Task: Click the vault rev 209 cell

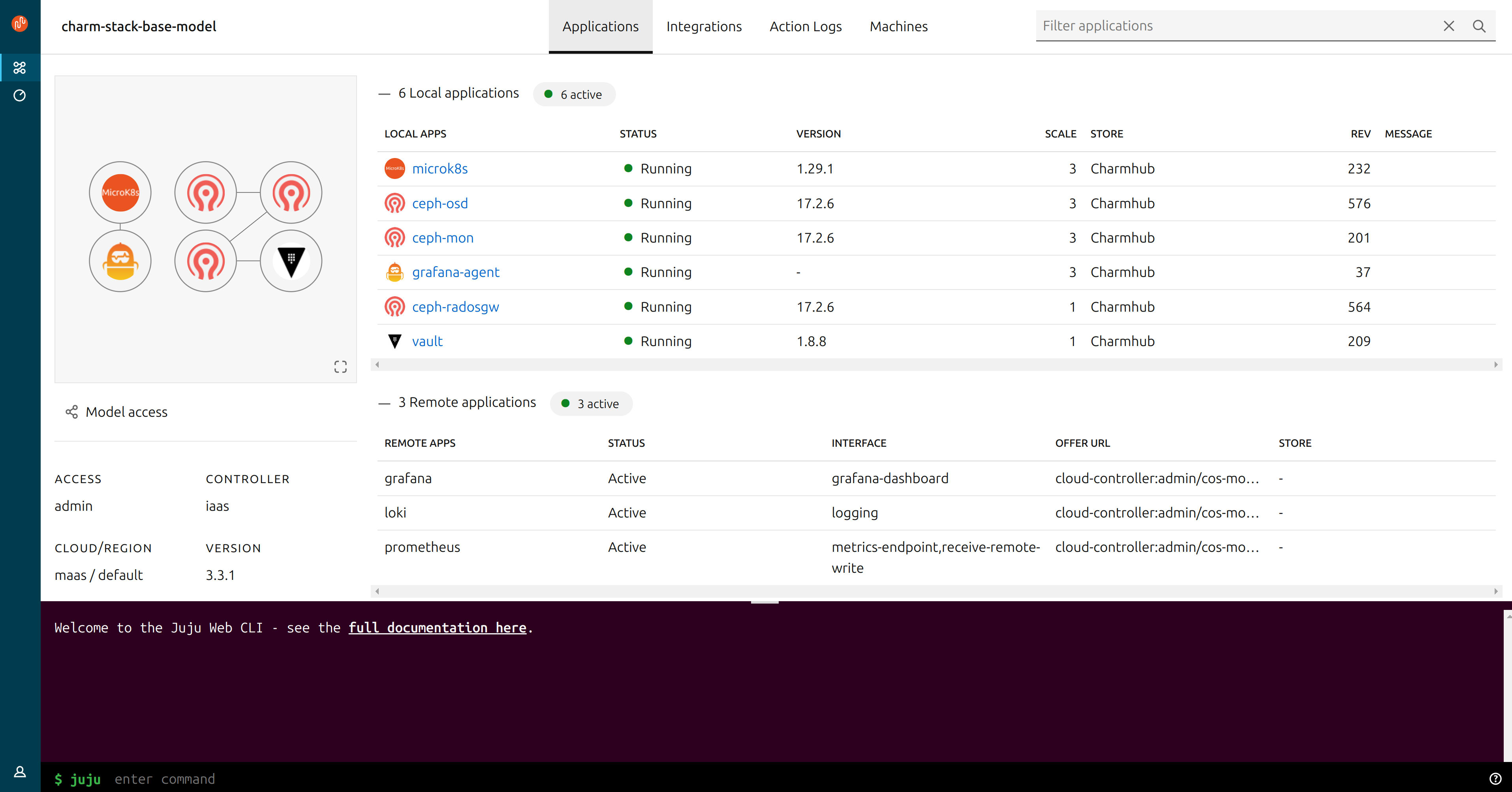Action: 1359,341
